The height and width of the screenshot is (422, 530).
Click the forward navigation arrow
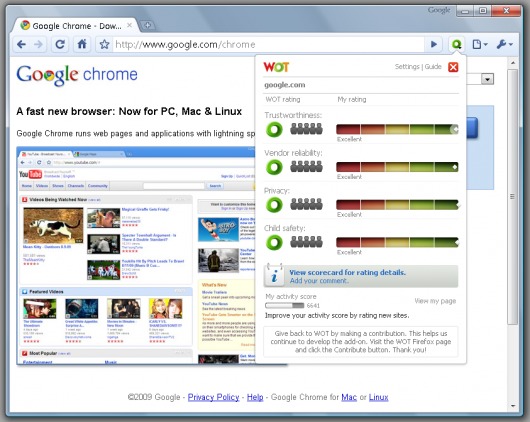pos(39,44)
